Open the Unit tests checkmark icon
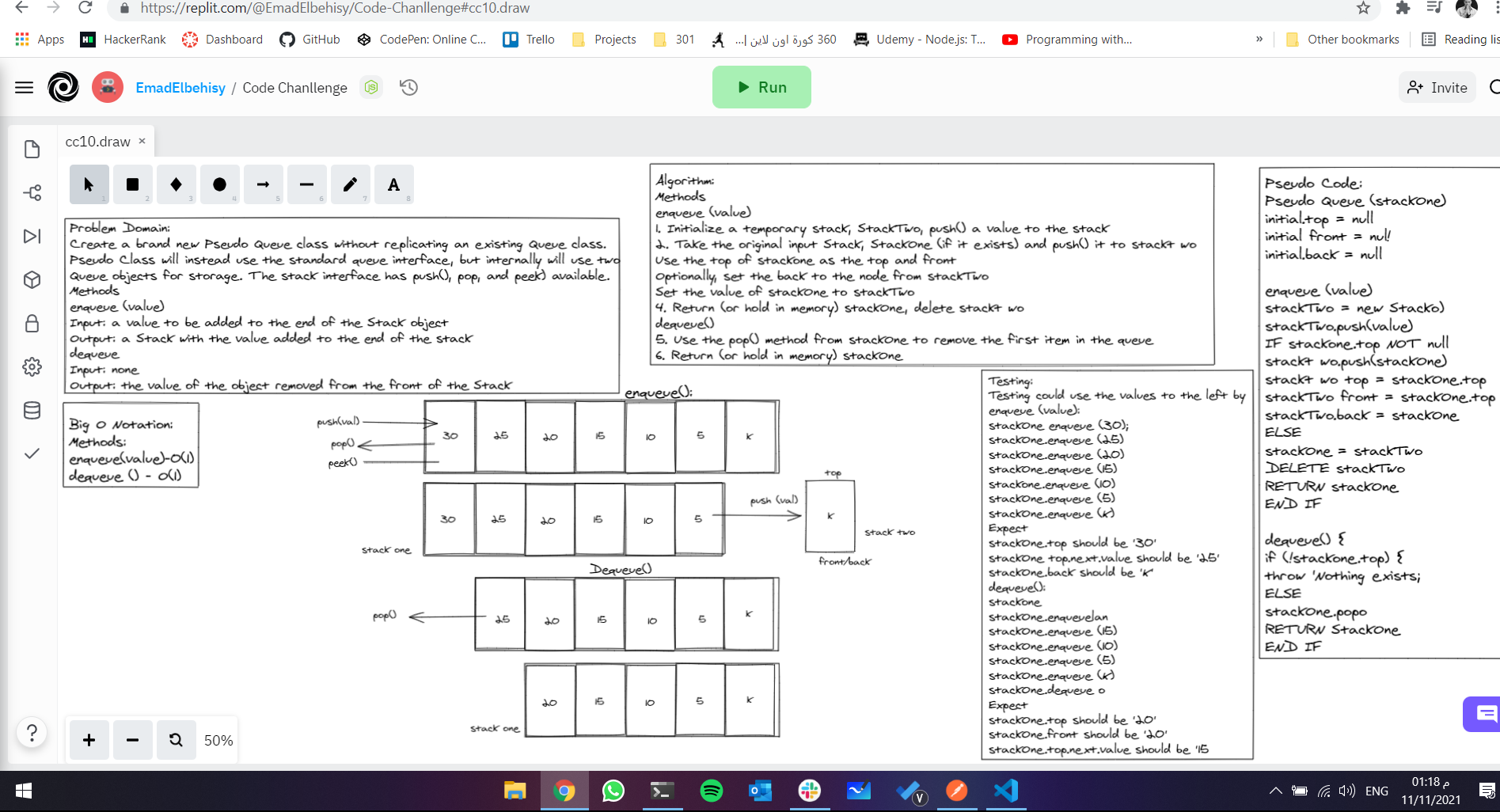 click(x=32, y=453)
